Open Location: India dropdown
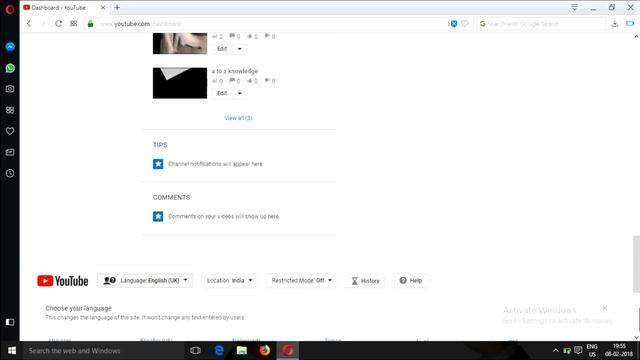 click(x=229, y=280)
